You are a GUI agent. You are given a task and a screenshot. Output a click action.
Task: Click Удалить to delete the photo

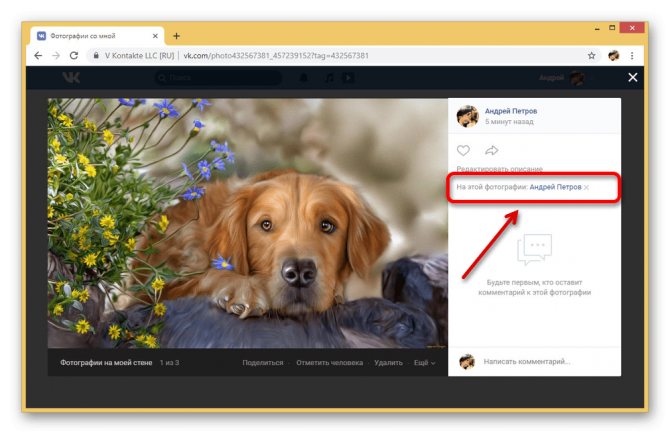tap(388, 363)
